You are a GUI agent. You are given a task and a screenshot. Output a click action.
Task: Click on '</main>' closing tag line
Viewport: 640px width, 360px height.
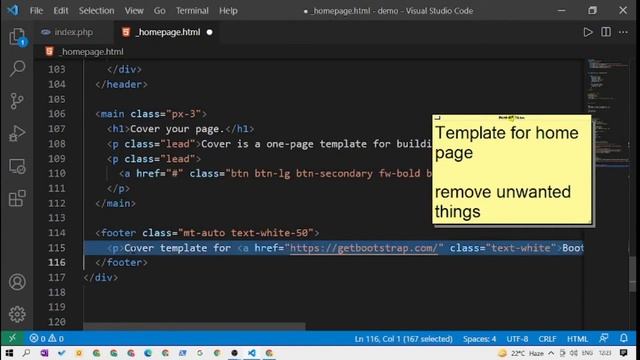(116, 203)
